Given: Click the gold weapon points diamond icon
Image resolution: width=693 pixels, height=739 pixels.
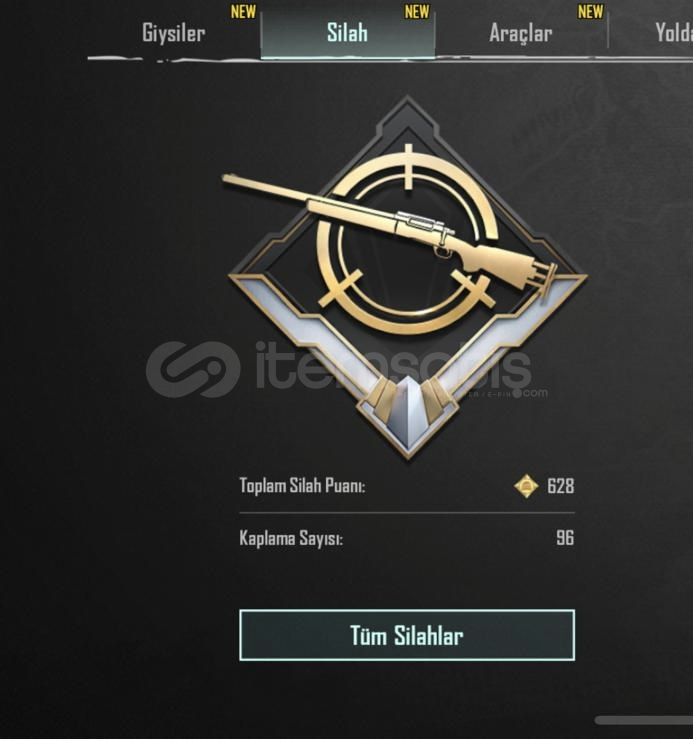Looking at the screenshot, I should click(526, 486).
